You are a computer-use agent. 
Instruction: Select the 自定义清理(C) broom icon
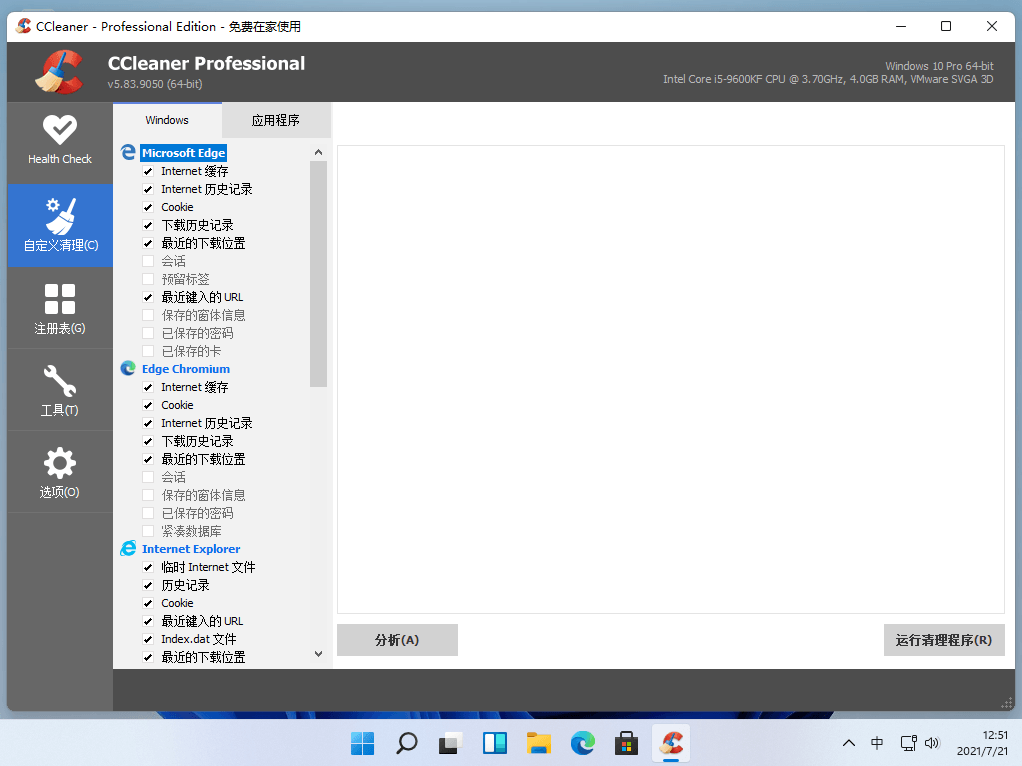[x=61, y=216]
